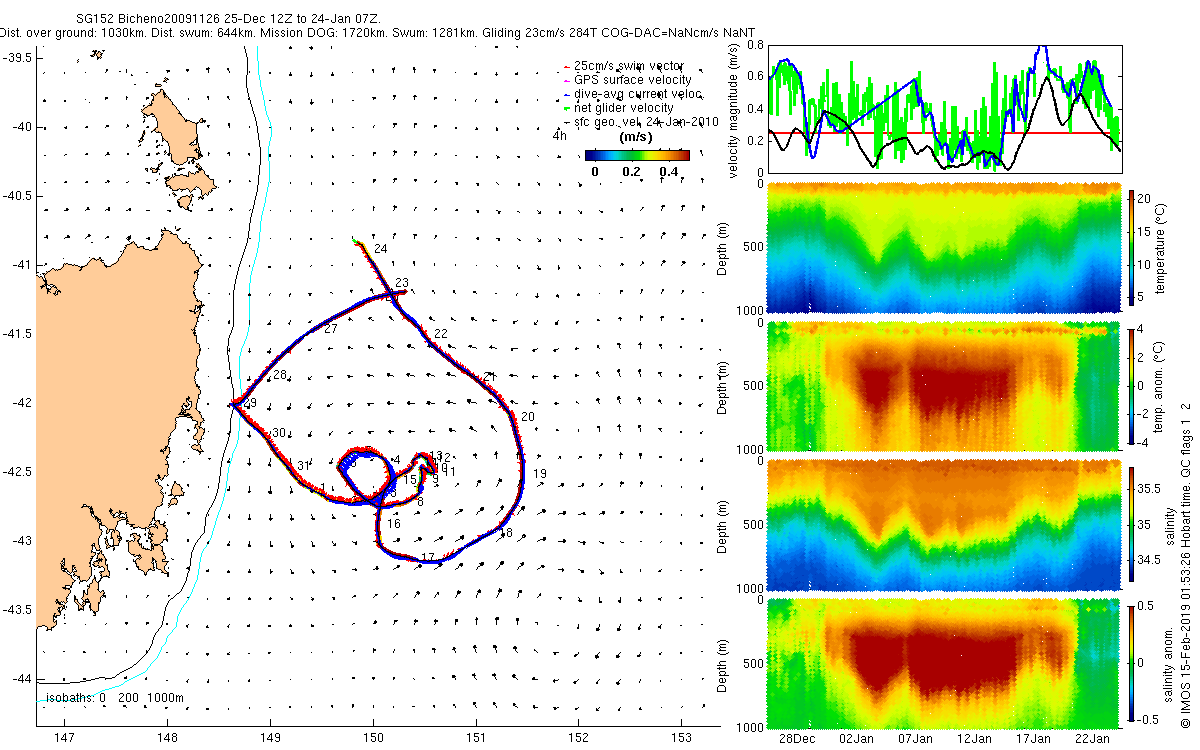
Task: Click the '22Jan' date tick label
Action: coord(1093,738)
